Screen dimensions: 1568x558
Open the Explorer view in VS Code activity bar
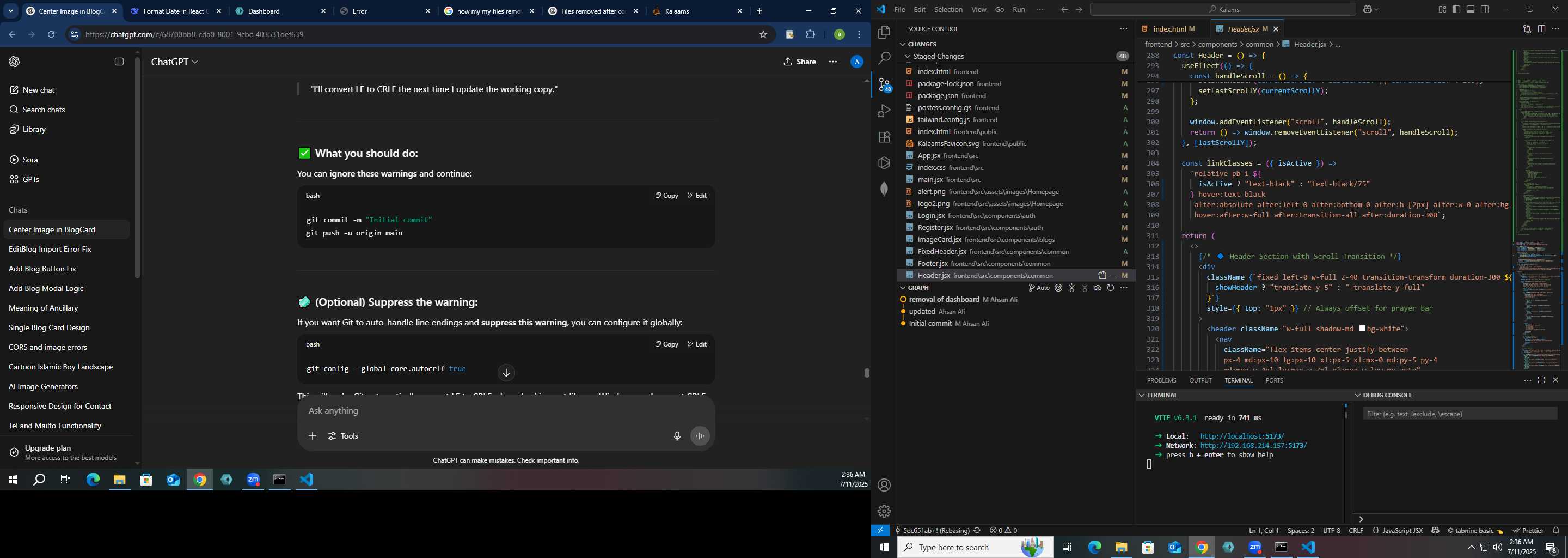[x=884, y=32]
